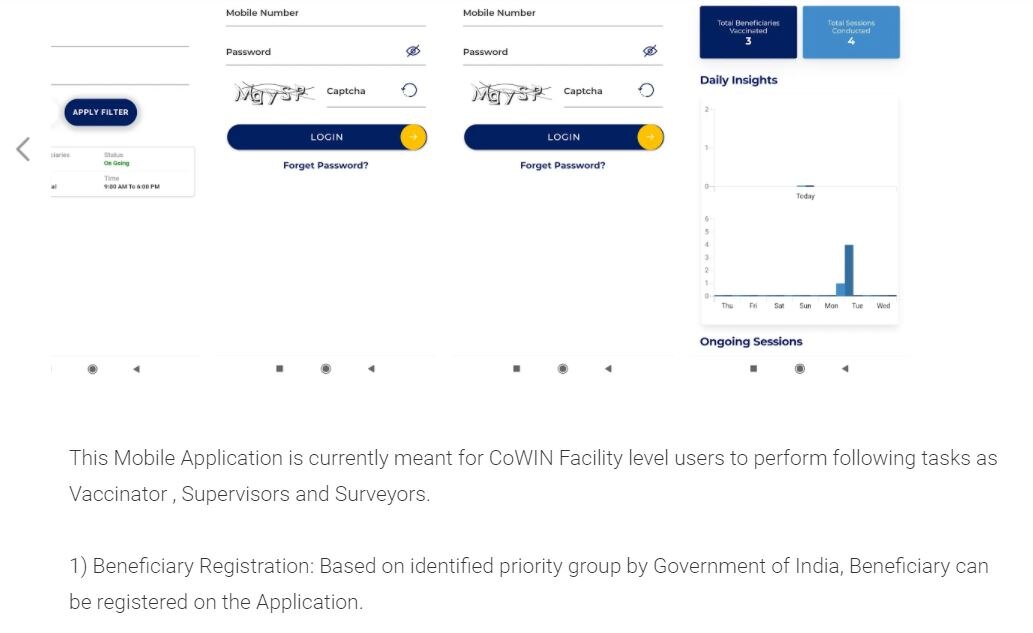Click the tallest bar in weekly chart
The width and height of the screenshot is (1033, 633).
coord(849,270)
